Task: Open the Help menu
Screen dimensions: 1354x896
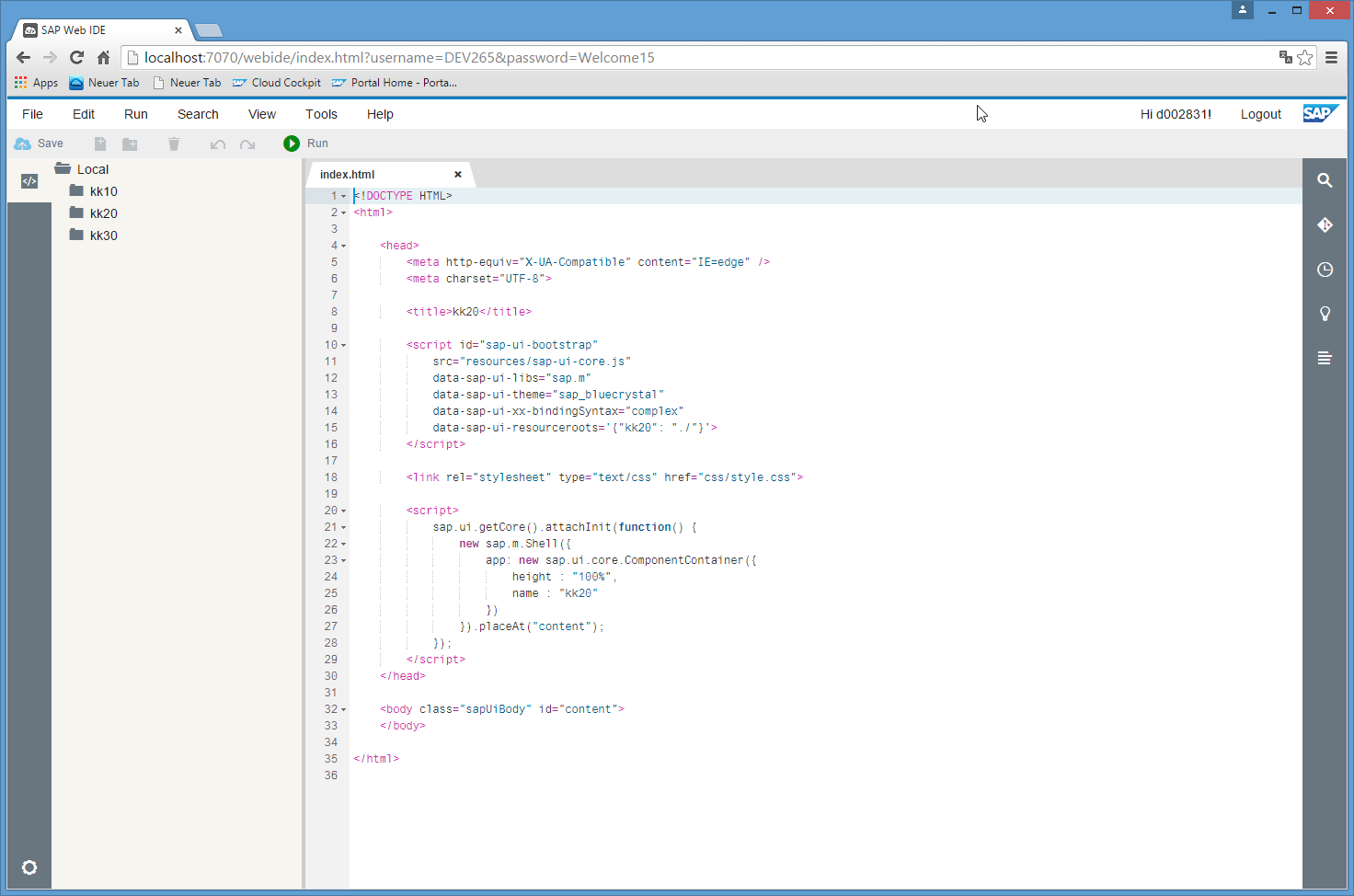Action: coord(380,114)
